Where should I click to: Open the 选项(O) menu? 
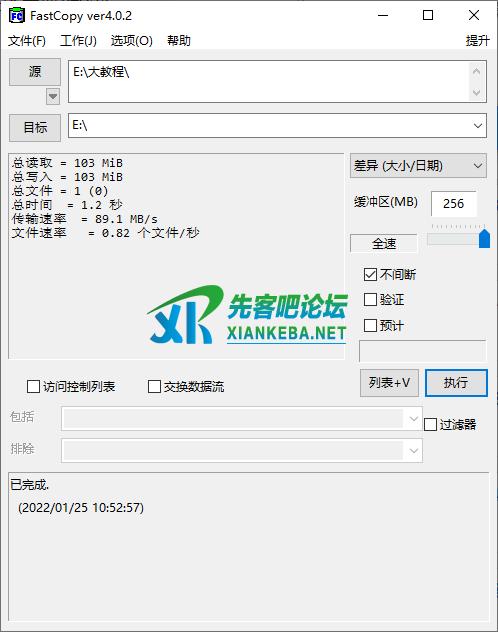point(131,41)
